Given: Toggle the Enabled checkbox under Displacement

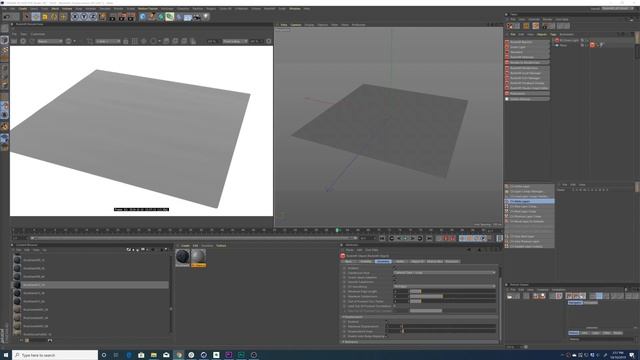Looking at the screenshot, I should click(x=387, y=321).
